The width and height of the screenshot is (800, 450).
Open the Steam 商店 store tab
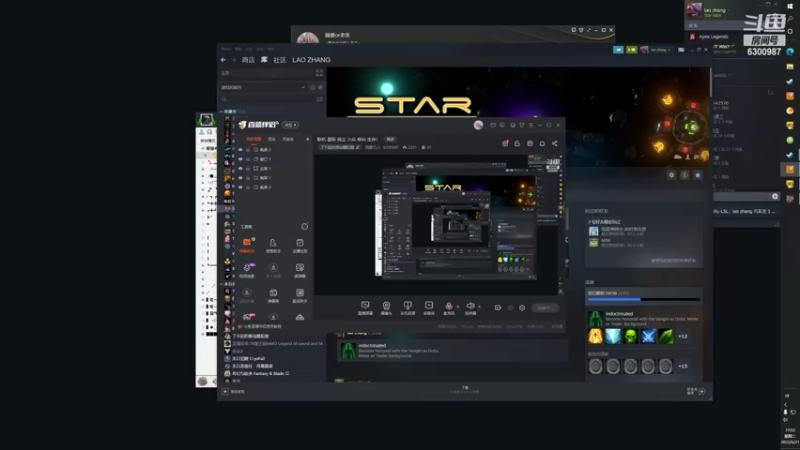coord(248,60)
